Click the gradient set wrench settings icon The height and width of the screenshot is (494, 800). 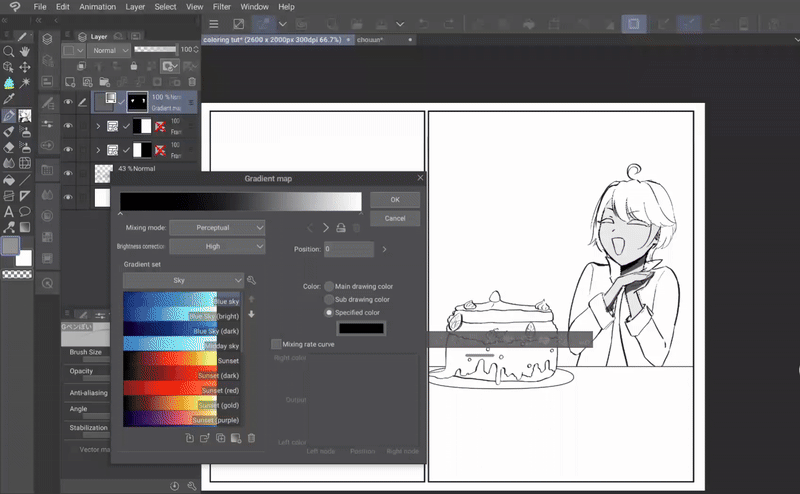pyautogui.click(x=251, y=281)
